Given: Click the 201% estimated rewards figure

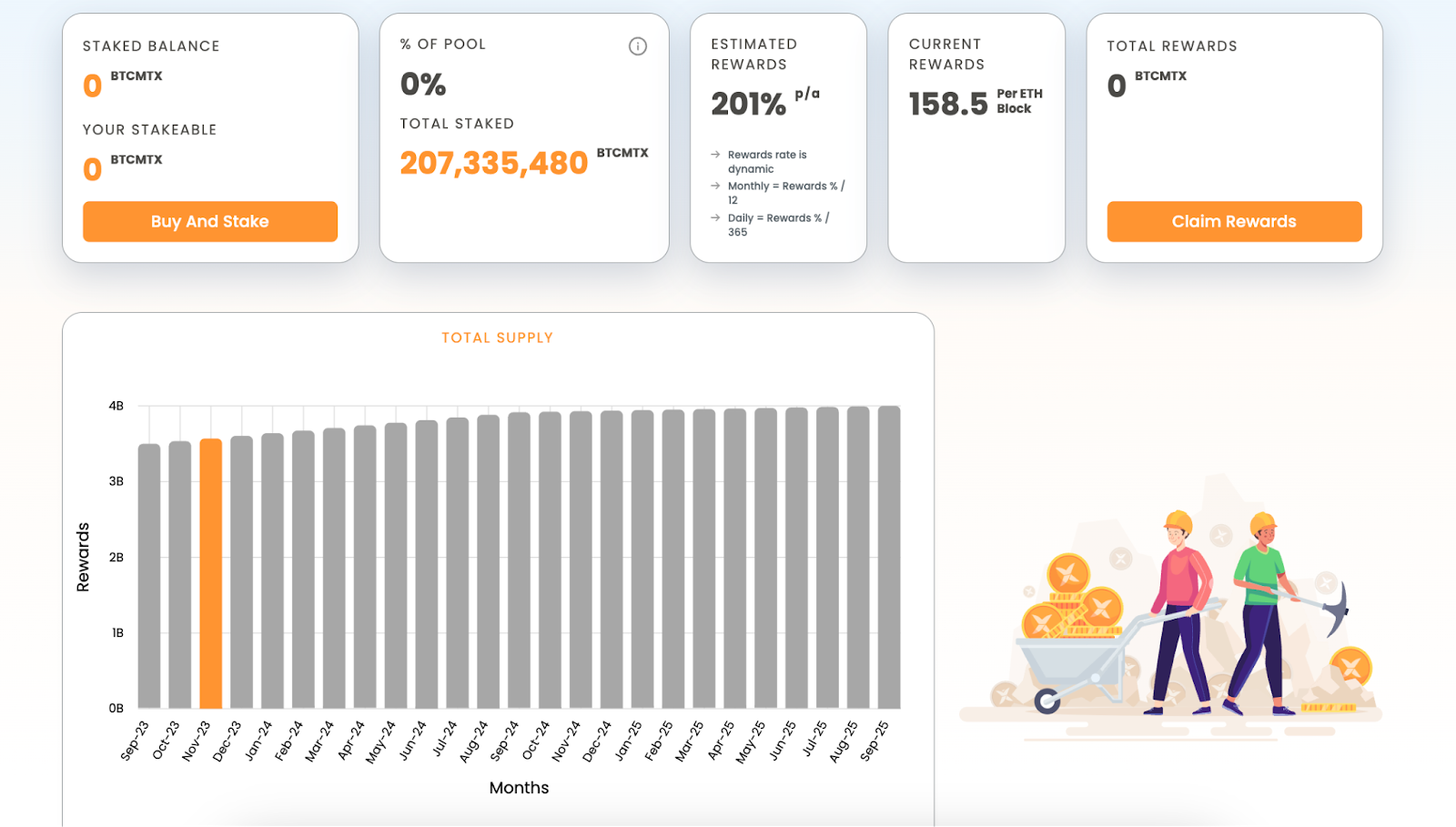Looking at the screenshot, I should tap(748, 104).
